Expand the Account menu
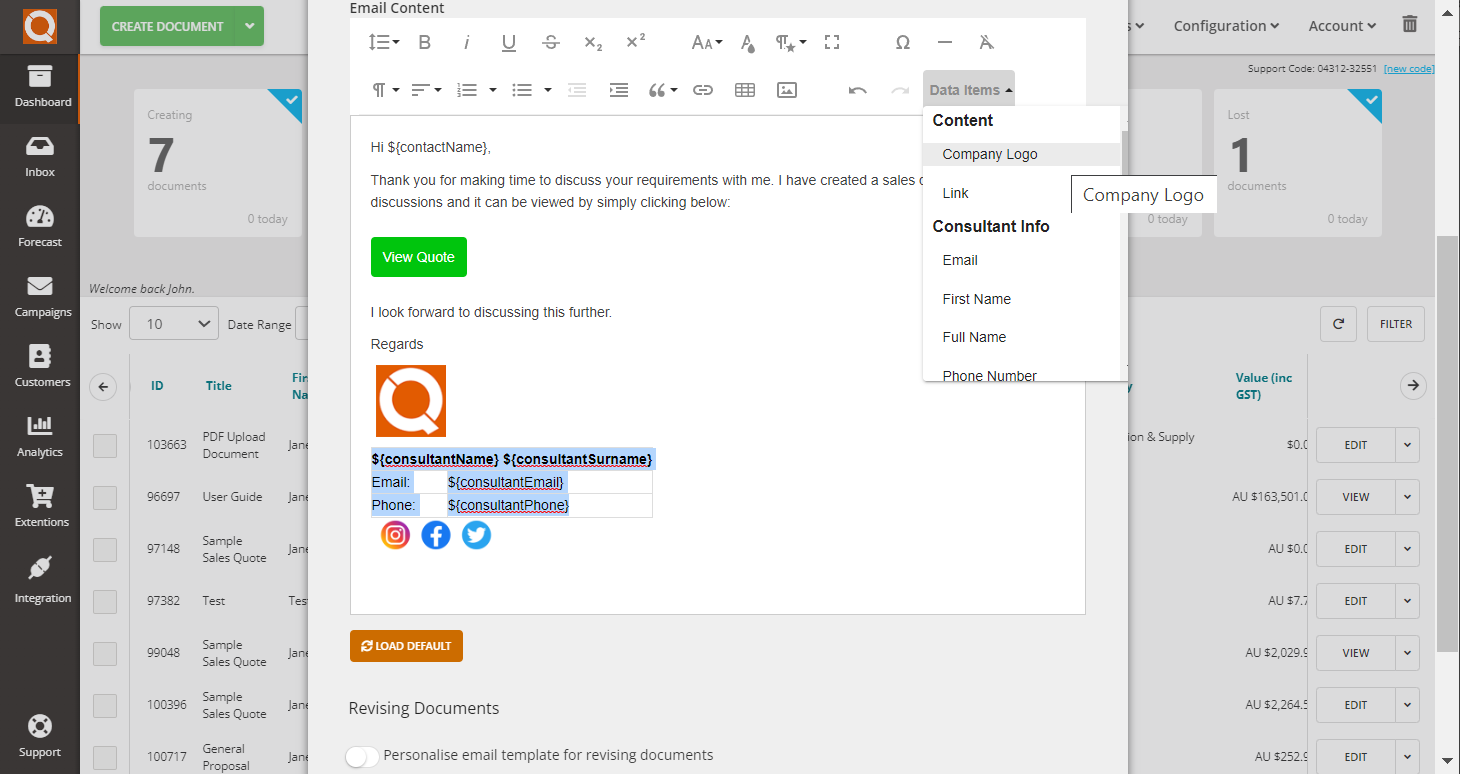 coord(1341,25)
